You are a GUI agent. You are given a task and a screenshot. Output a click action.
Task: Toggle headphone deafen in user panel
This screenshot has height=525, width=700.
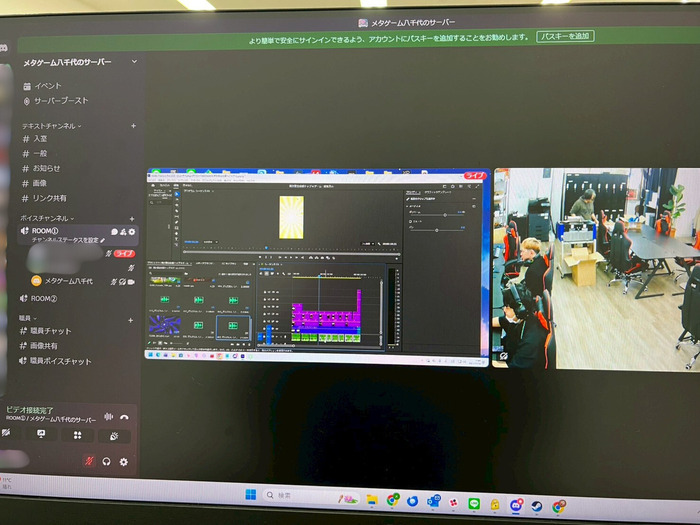coord(106,461)
